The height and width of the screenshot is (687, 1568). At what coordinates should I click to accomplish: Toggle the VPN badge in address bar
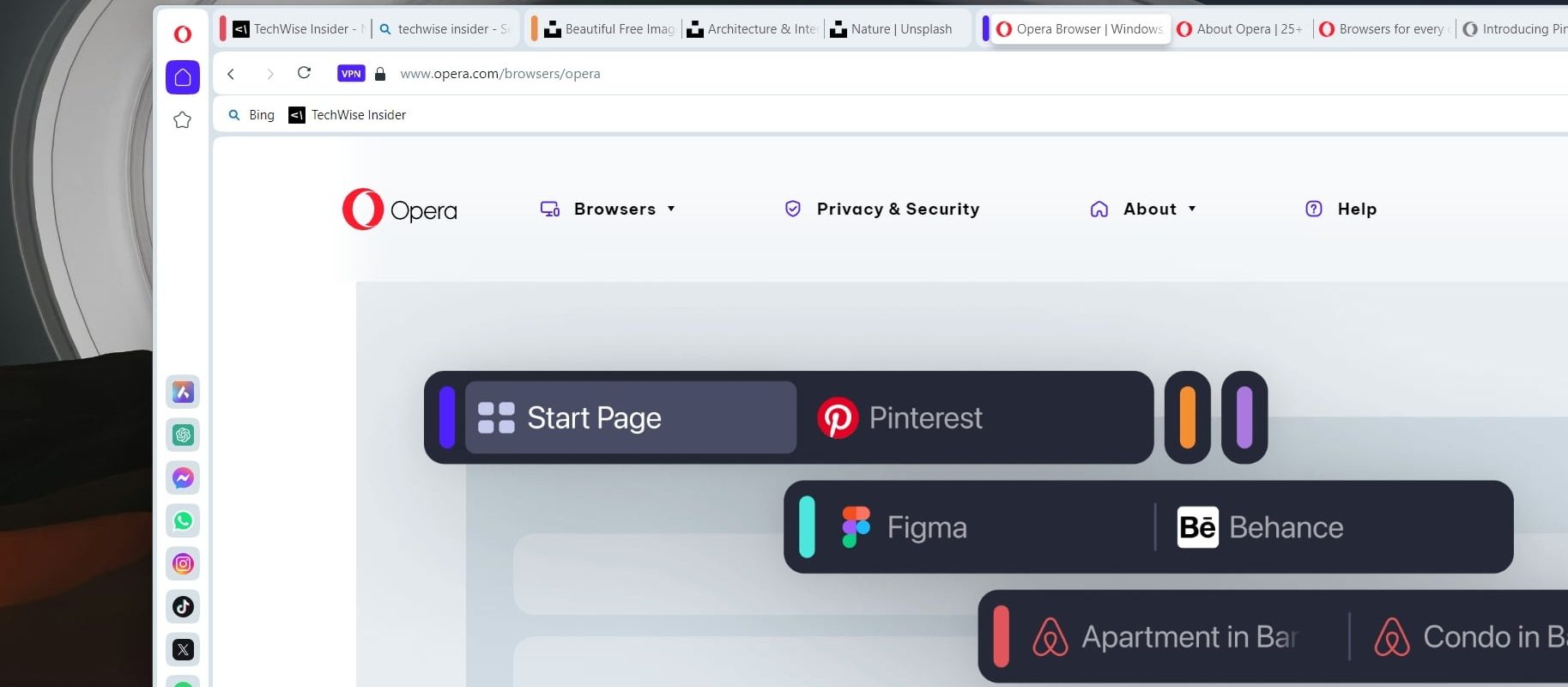[351, 74]
